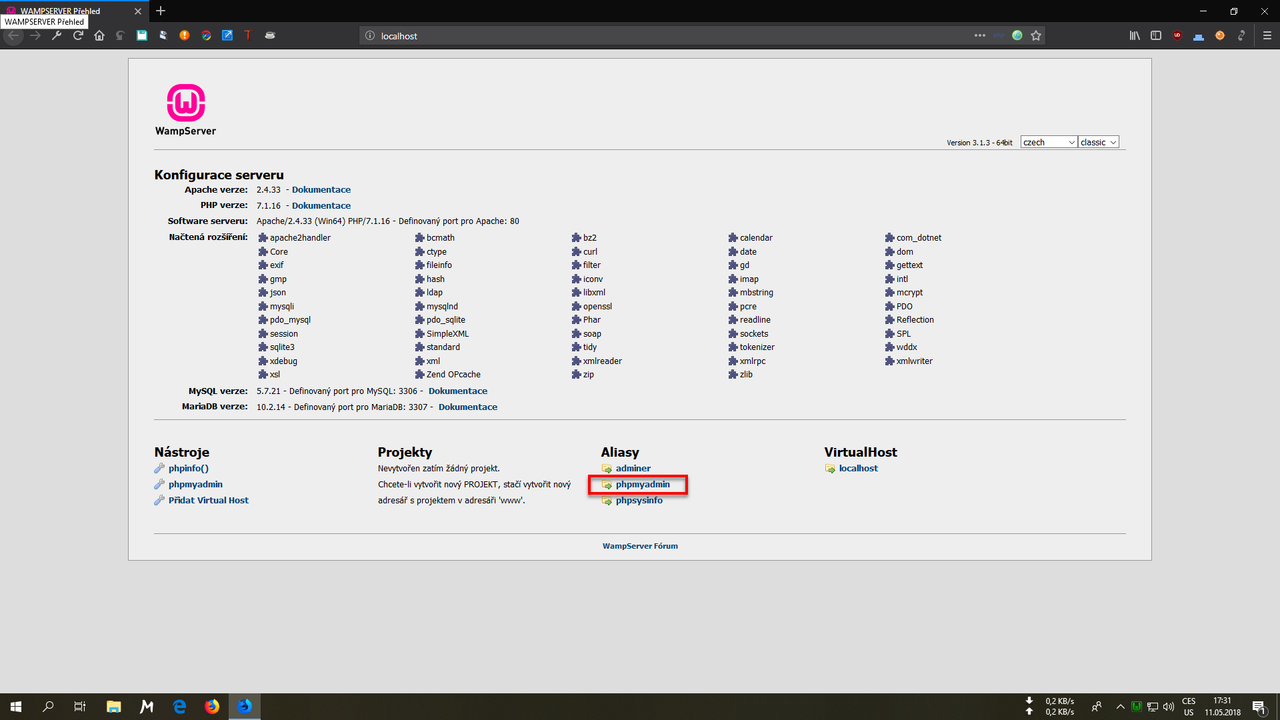This screenshot has width=1280, height=720.
Task: Open phpmyadmin under Nástroje
Action: [x=196, y=484]
